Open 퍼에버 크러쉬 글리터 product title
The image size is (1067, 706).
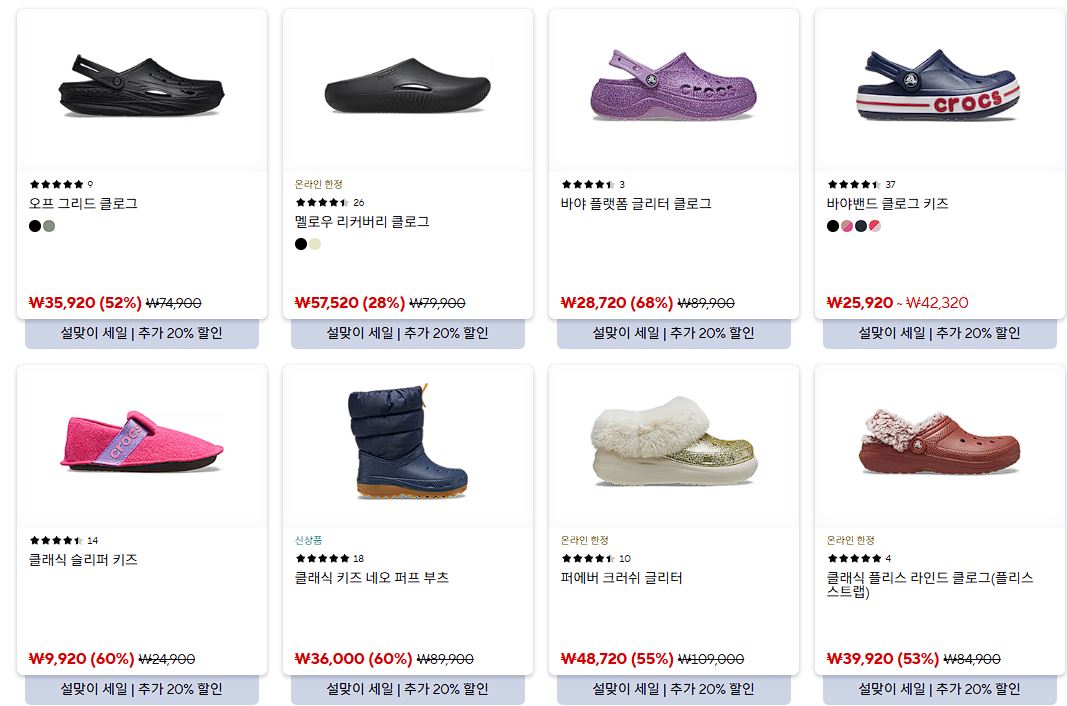(621, 577)
